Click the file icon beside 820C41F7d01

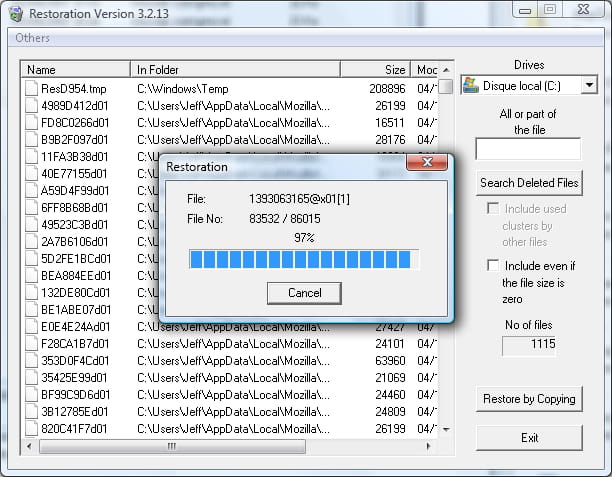pos(31,429)
